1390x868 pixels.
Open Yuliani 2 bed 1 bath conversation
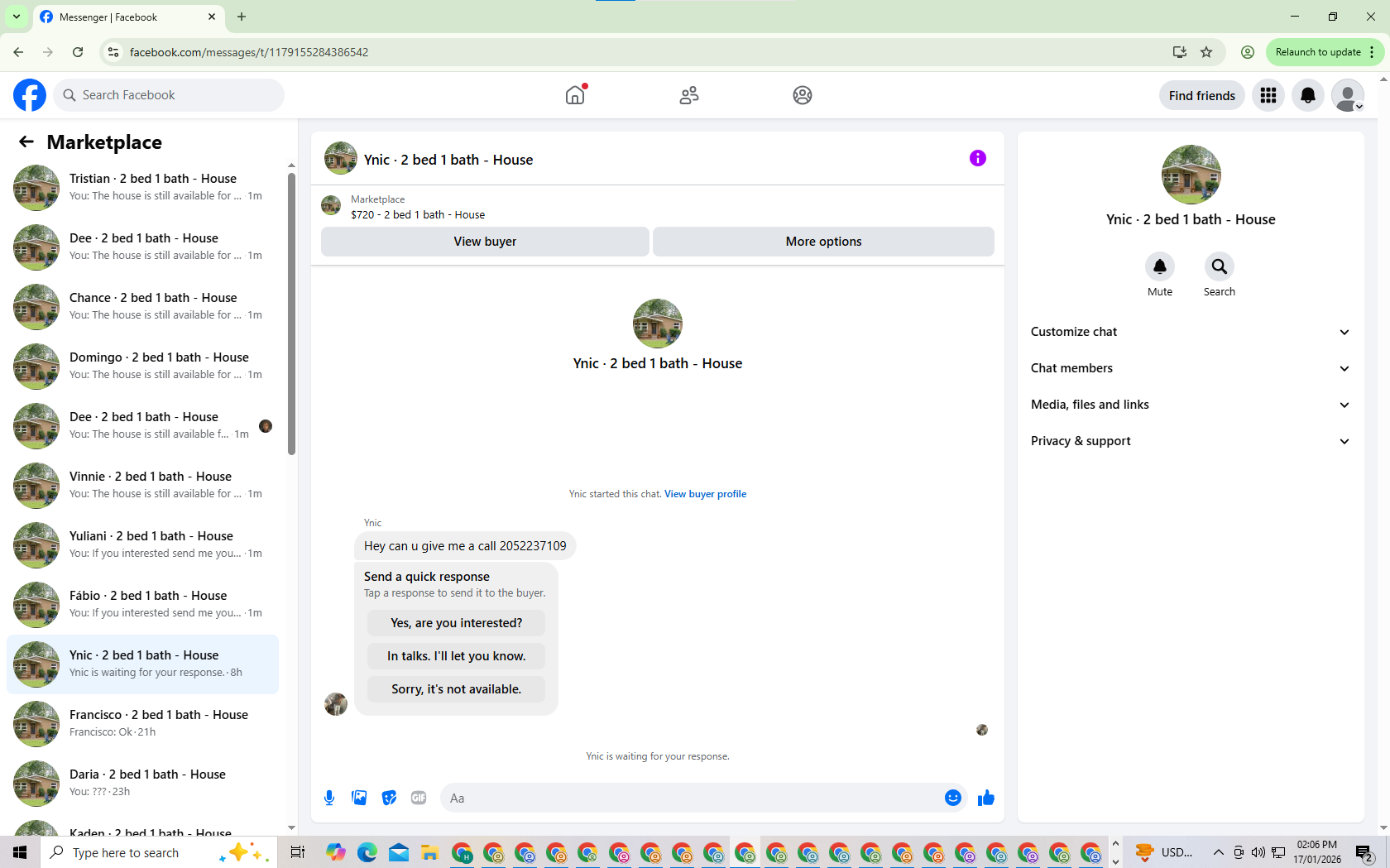pyautogui.click(x=142, y=544)
